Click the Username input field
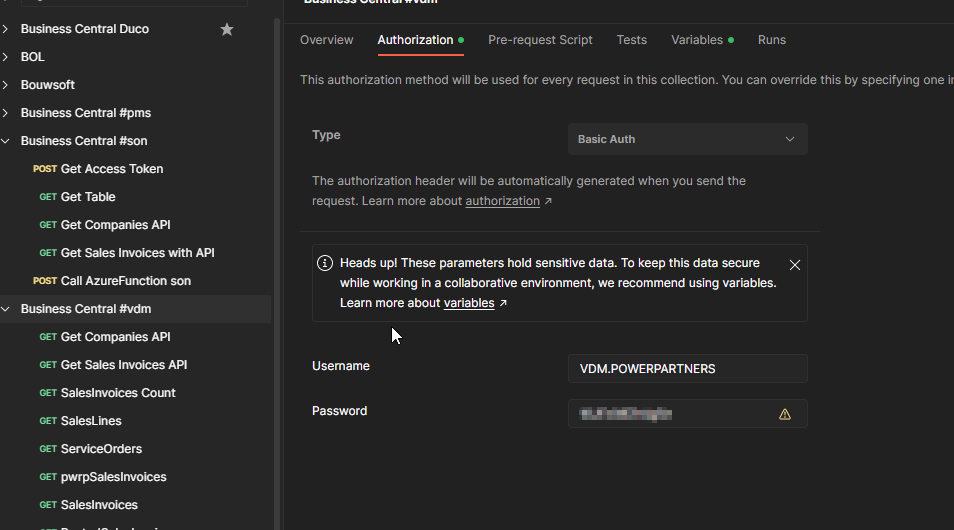The height and width of the screenshot is (530, 954). [688, 369]
